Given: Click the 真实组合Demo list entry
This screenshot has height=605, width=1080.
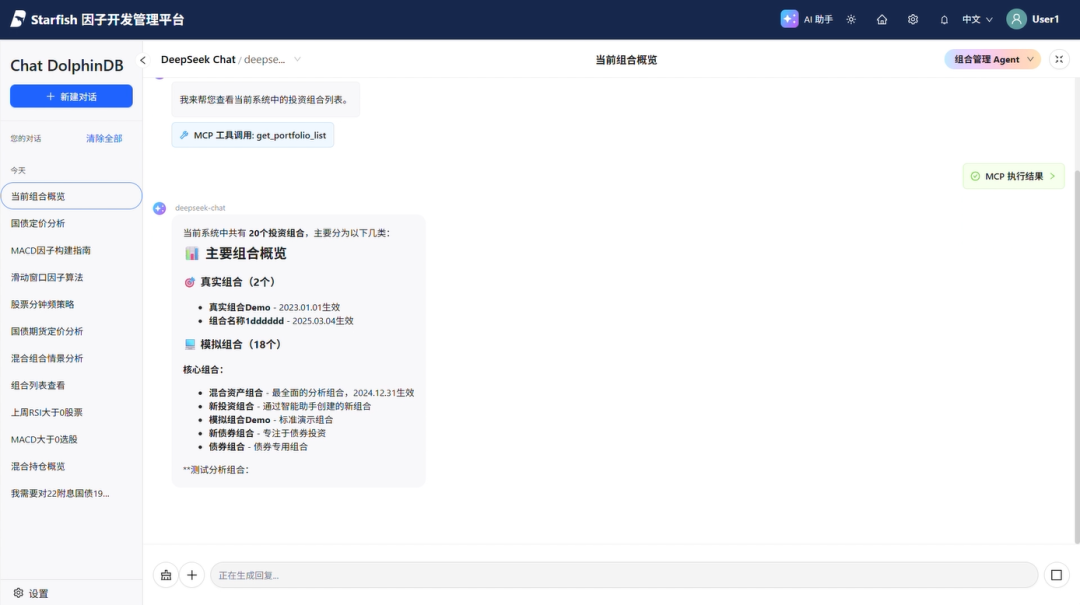Looking at the screenshot, I should click(274, 307).
